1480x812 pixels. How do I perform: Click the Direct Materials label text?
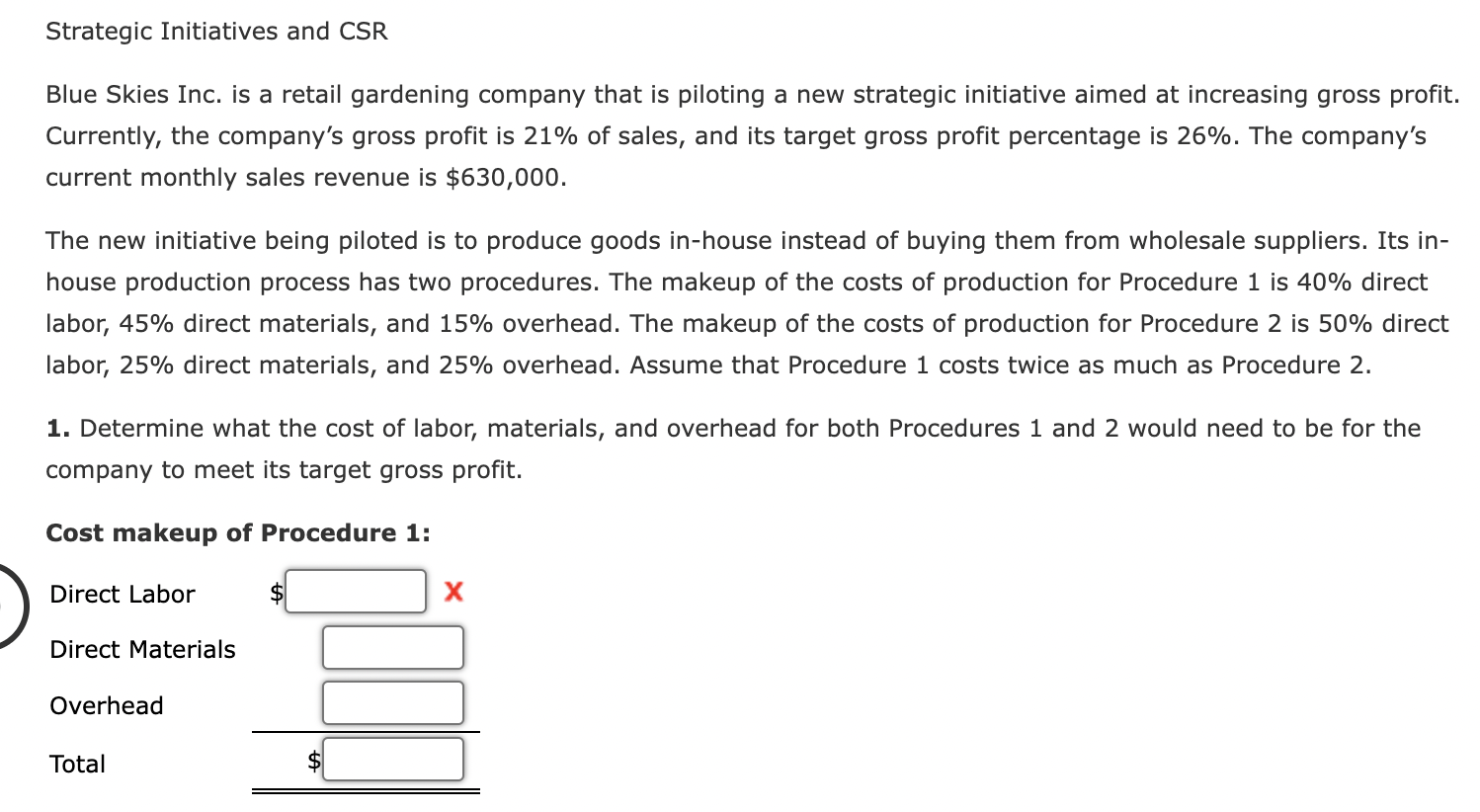click(x=142, y=650)
